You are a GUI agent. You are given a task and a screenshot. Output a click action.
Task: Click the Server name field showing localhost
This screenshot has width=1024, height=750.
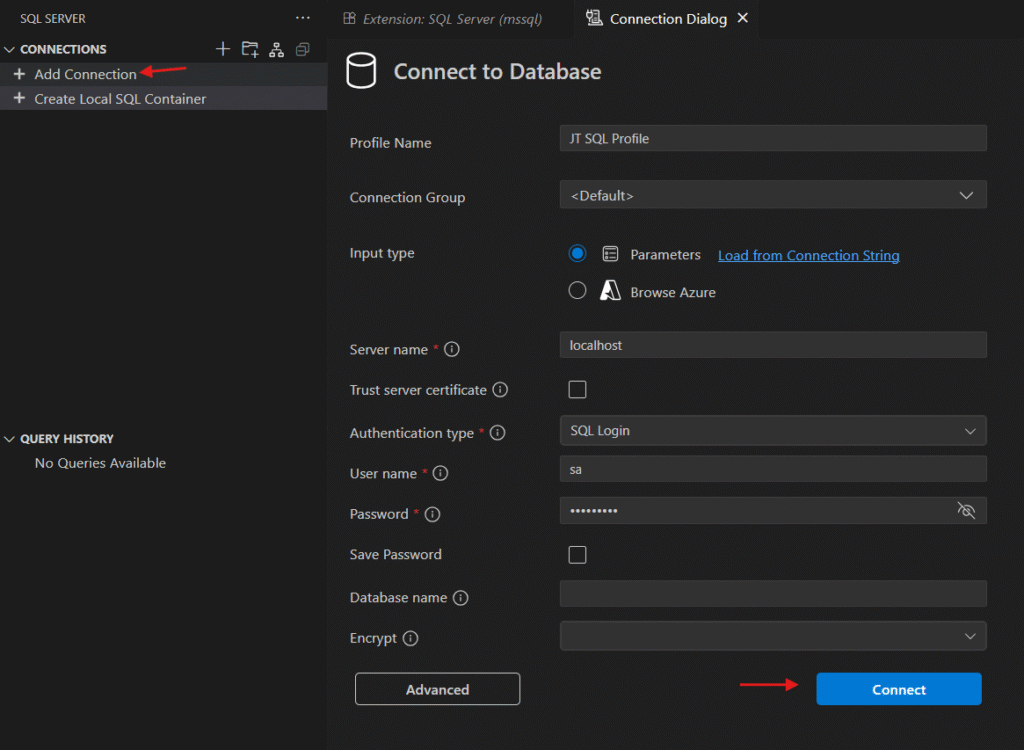(773, 345)
